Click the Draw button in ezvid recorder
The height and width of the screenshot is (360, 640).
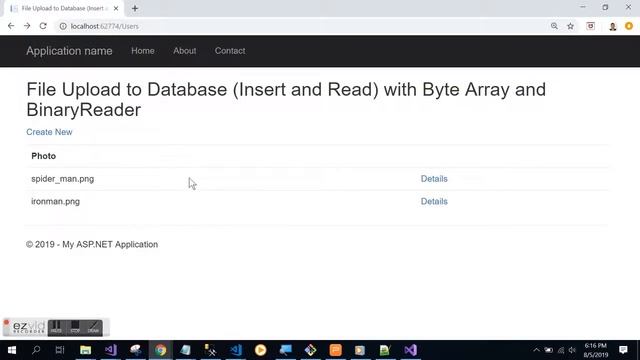(93, 327)
